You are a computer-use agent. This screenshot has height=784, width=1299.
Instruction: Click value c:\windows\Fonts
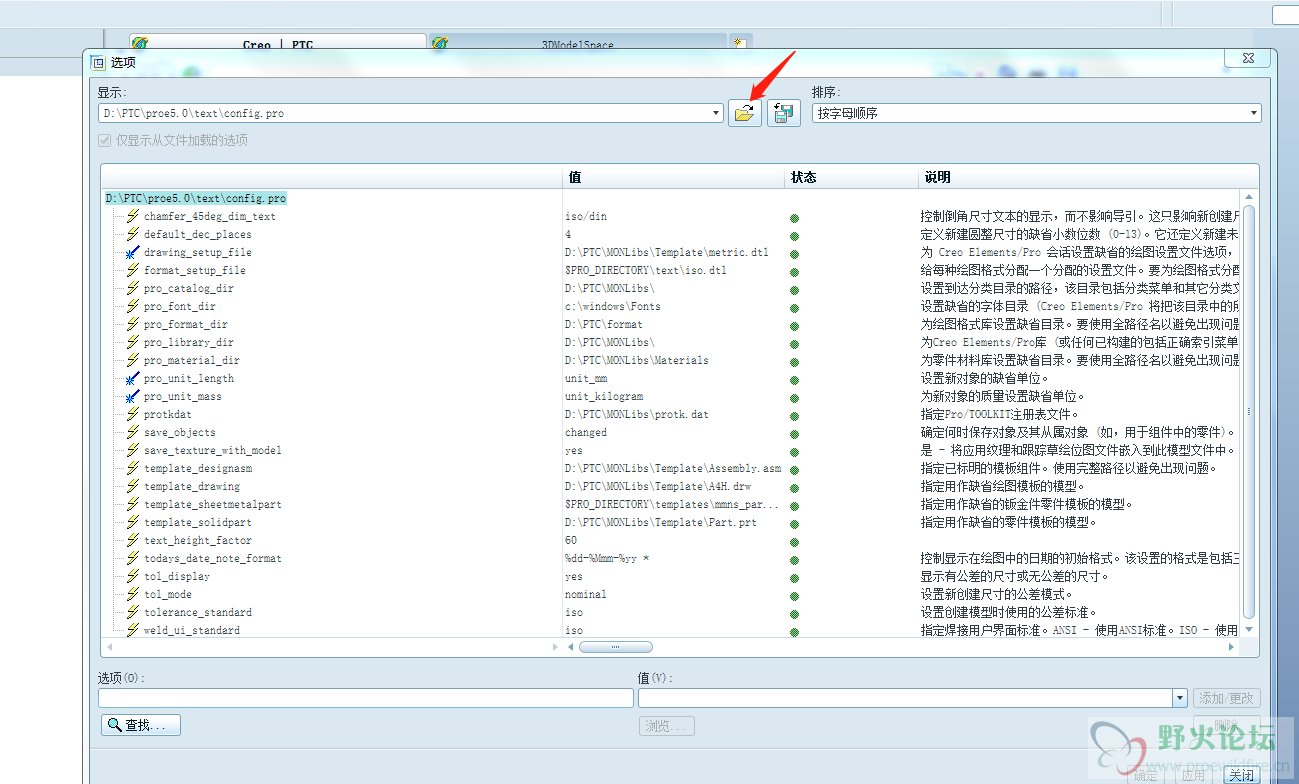(x=613, y=306)
